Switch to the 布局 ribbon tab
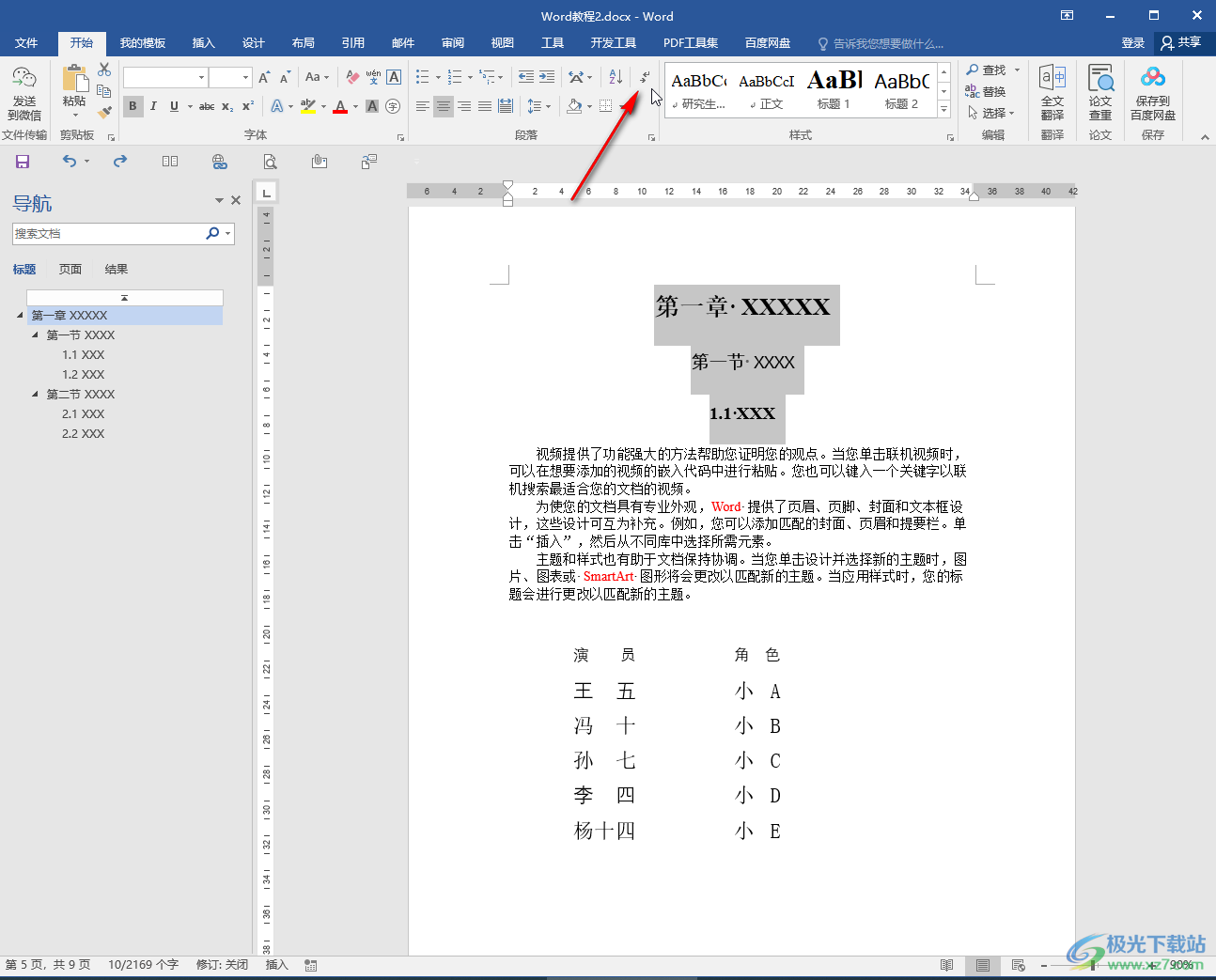This screenshot has width=1216, height=980. [303, 43]
